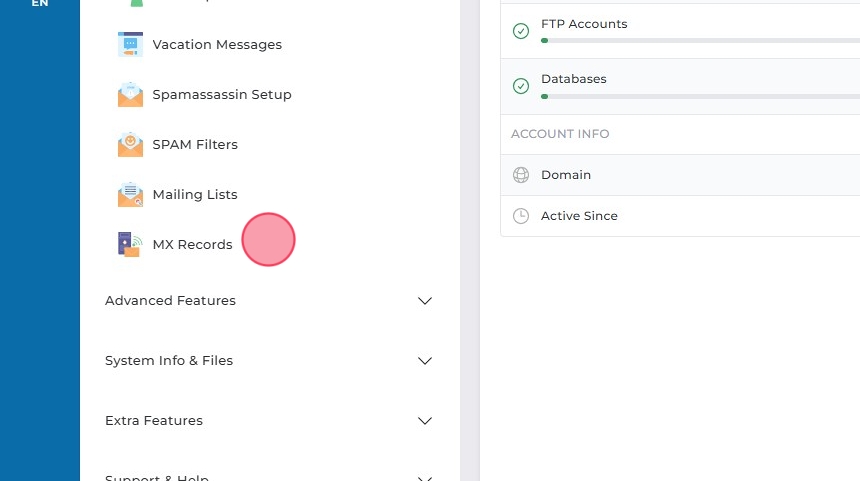Click the Spamassassin Setup envelope icon
The image size is (860, 481).
click(130, 95)
